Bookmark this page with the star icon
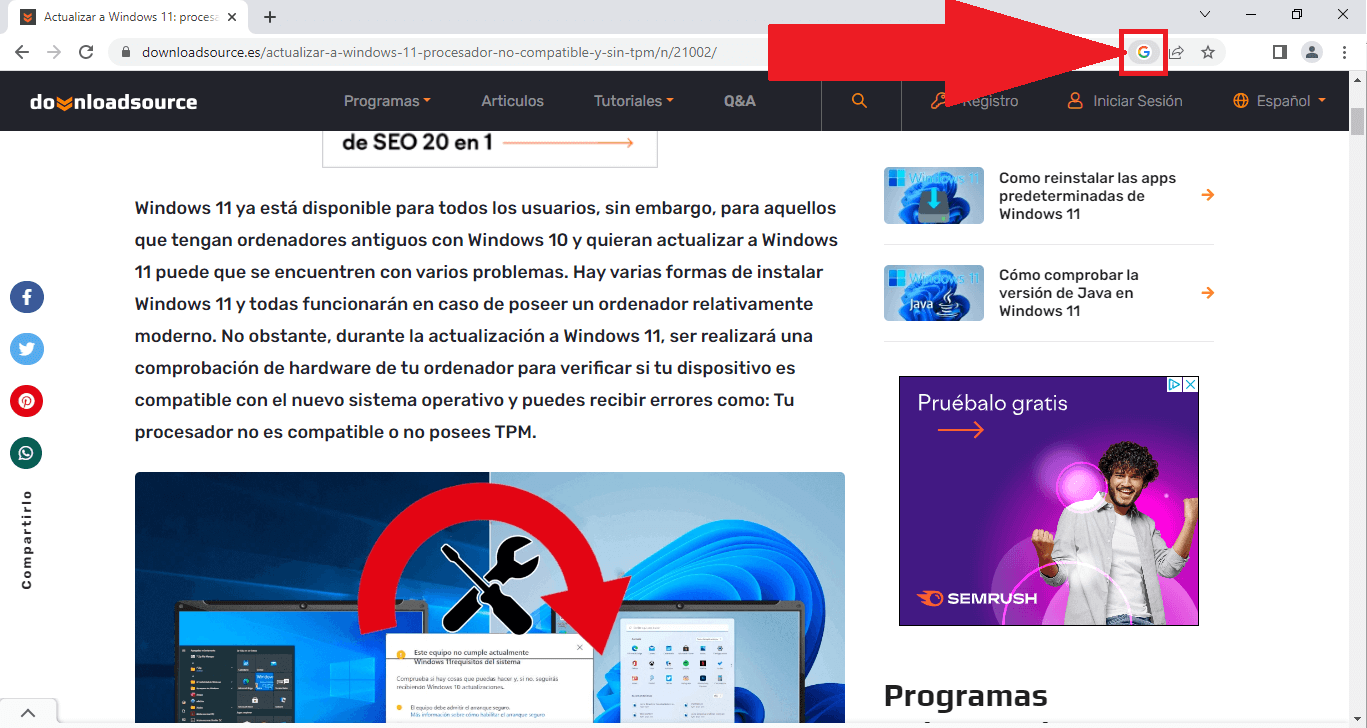This screenshot has height=728, width=1367. (x=1208, y=52)
